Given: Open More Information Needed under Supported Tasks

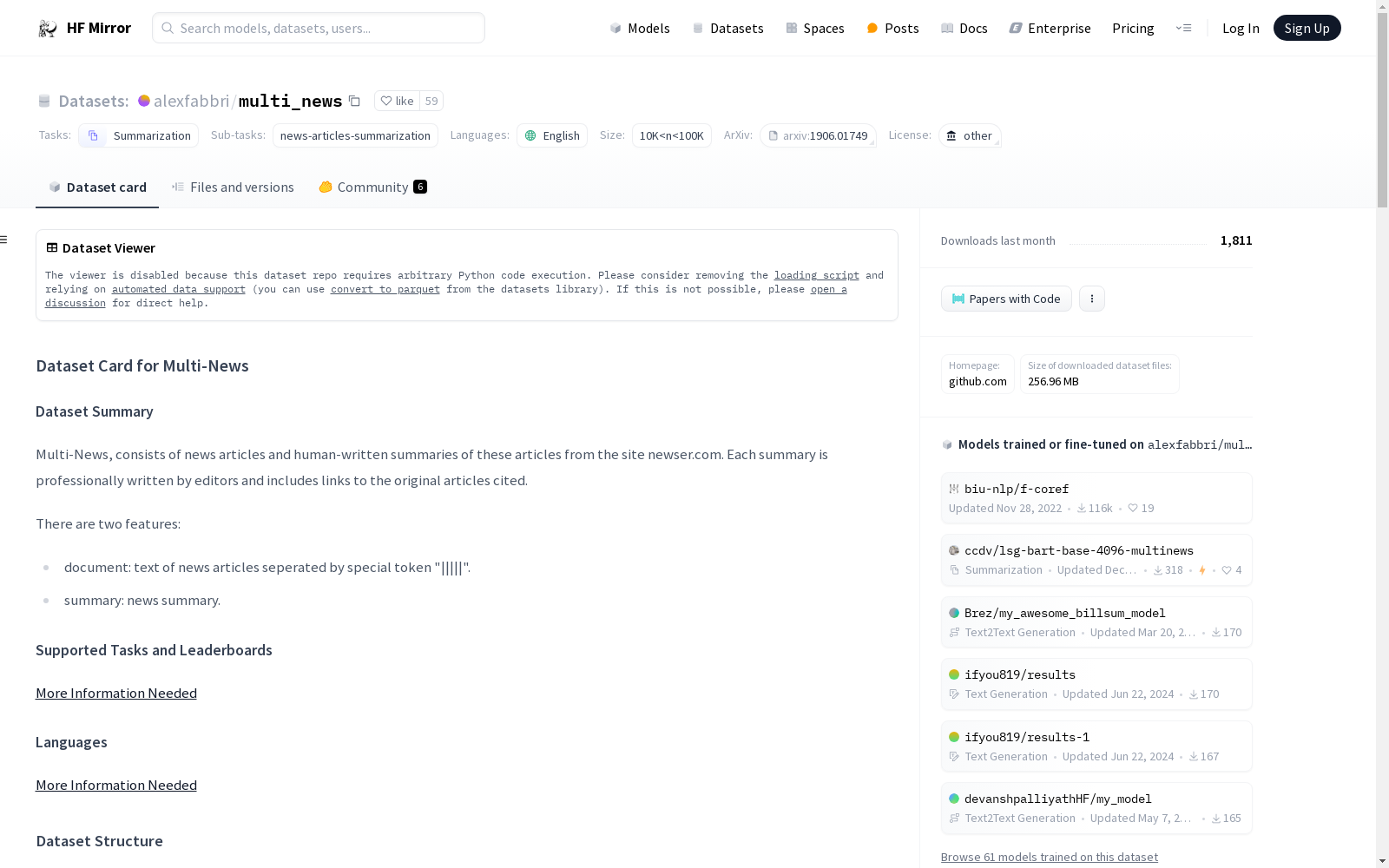Looking at the screenshot, I should pyautogui.click(x=116, y=693).
